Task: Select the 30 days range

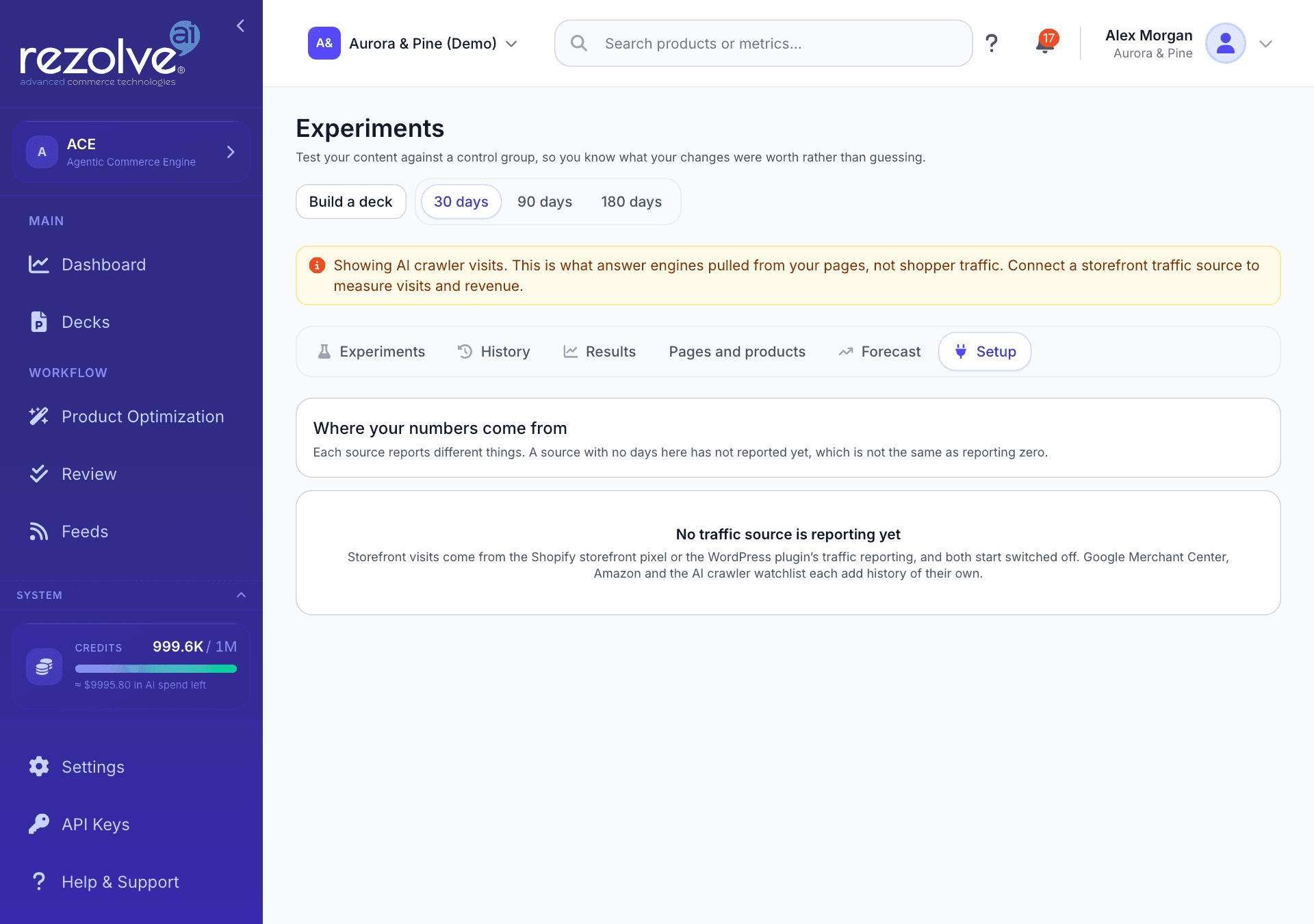Action: click(x=461, y=202)
